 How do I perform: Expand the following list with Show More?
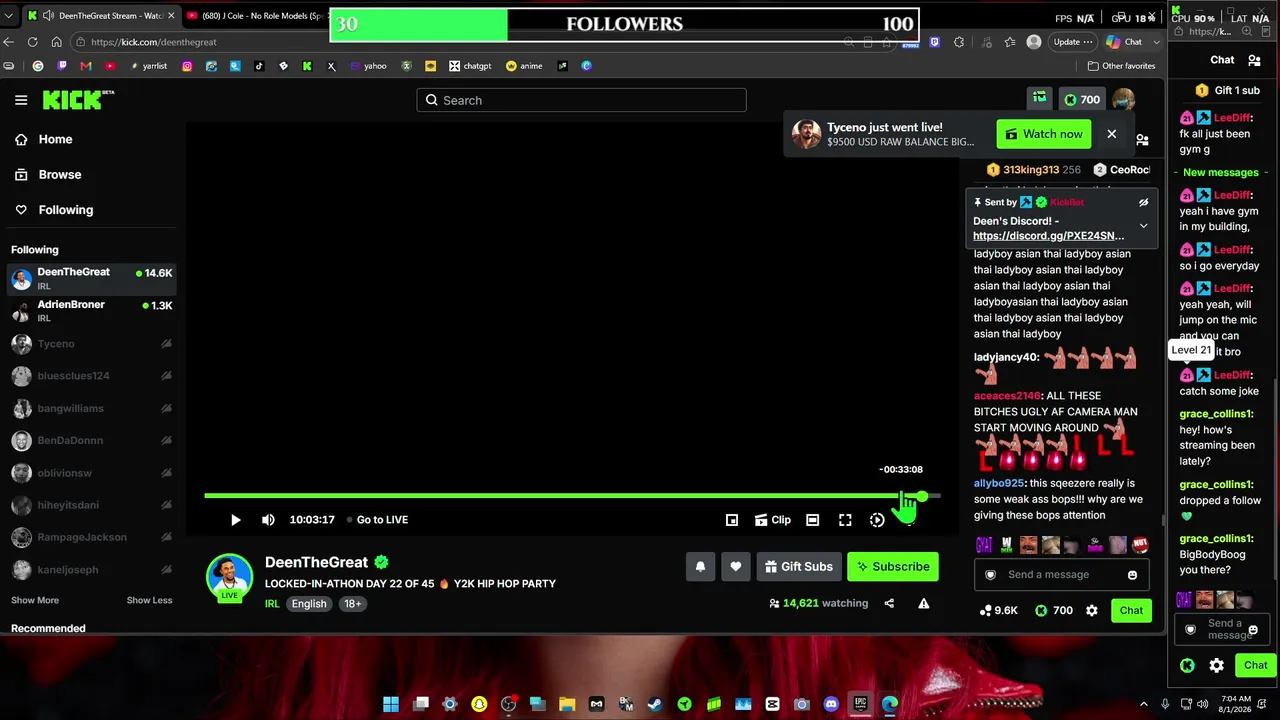coord(35,600)
